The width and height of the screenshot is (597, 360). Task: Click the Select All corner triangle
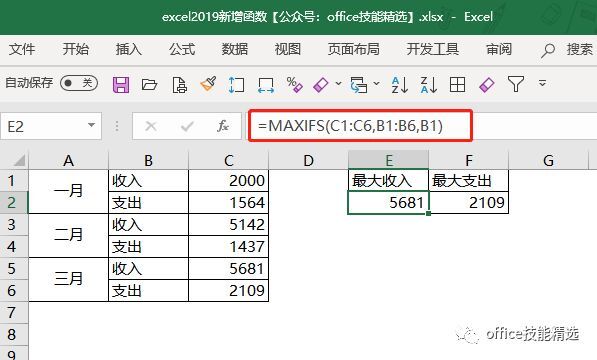[x=19, y=160]
